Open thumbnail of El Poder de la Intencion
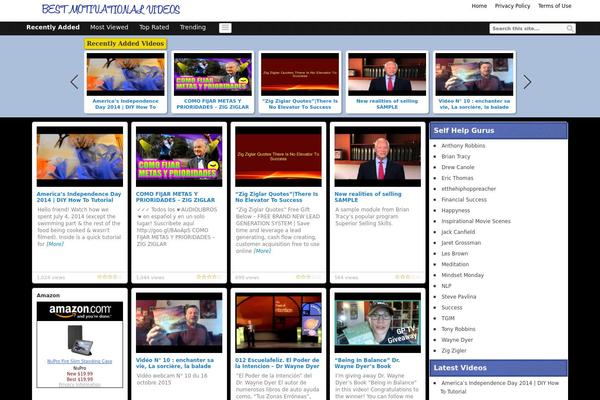600x400 pixels. (x=278, y=323)
